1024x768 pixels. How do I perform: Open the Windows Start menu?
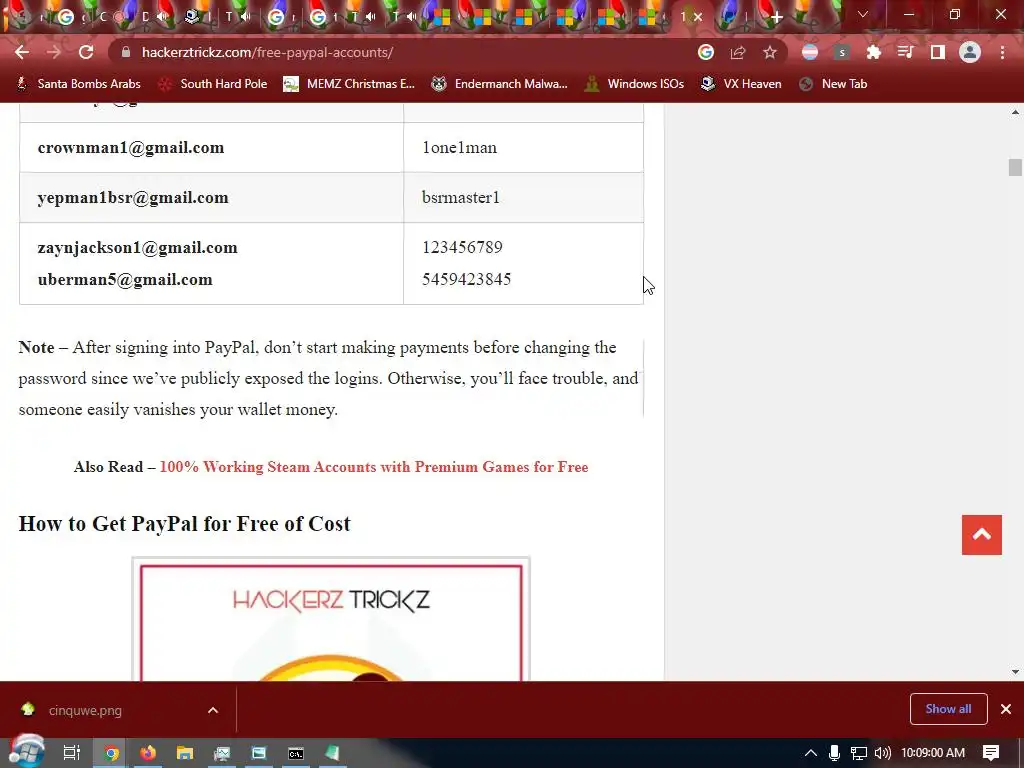[x=27, y=752]
